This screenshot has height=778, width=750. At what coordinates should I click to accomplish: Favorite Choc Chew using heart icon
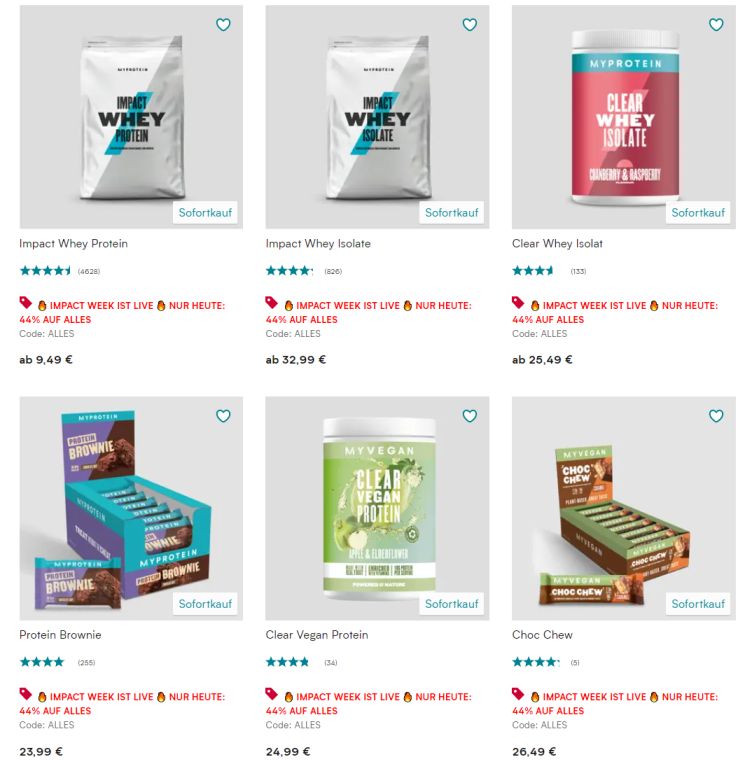coord(716,416)
